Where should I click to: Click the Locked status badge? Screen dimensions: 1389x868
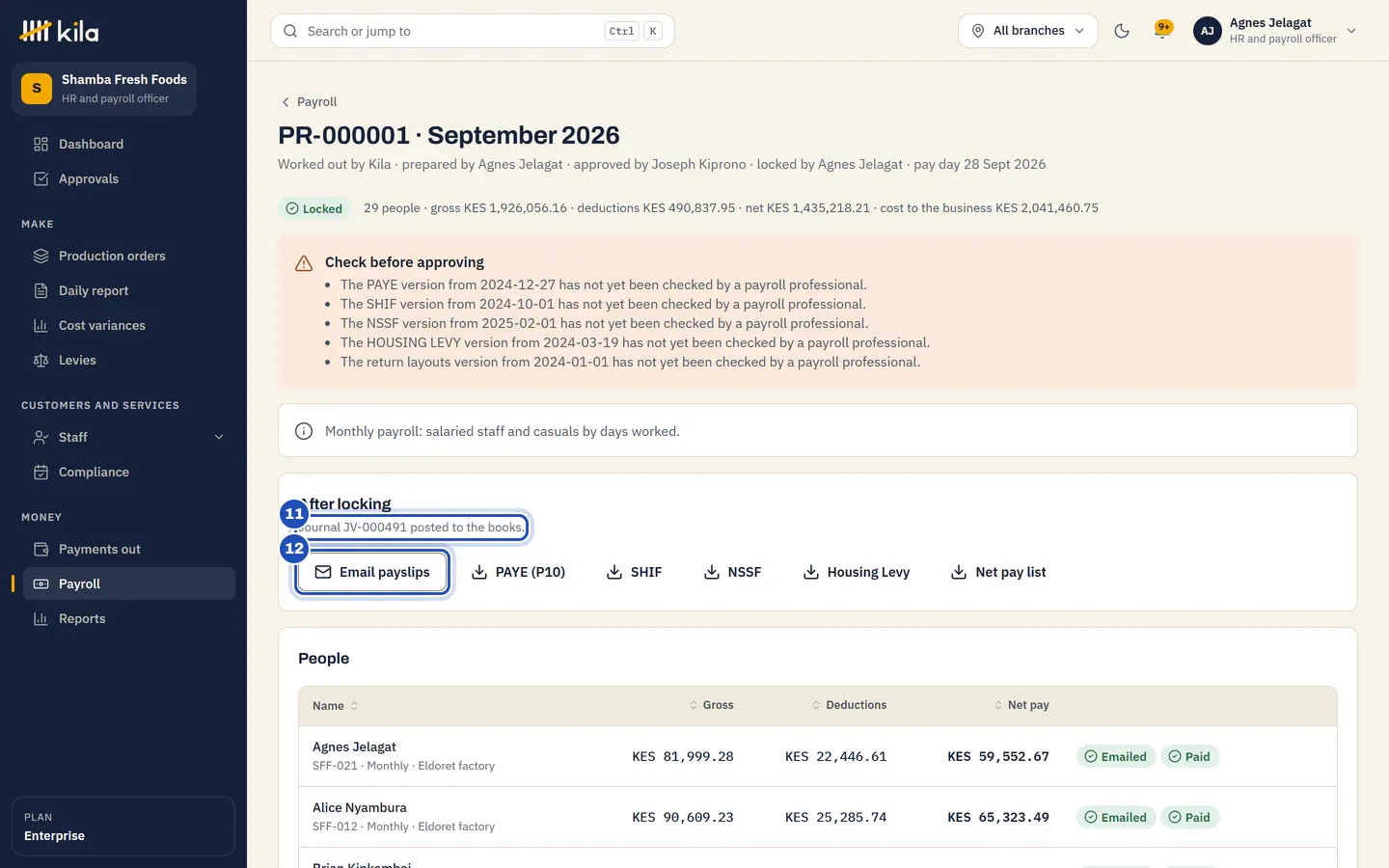coord(314,208)
